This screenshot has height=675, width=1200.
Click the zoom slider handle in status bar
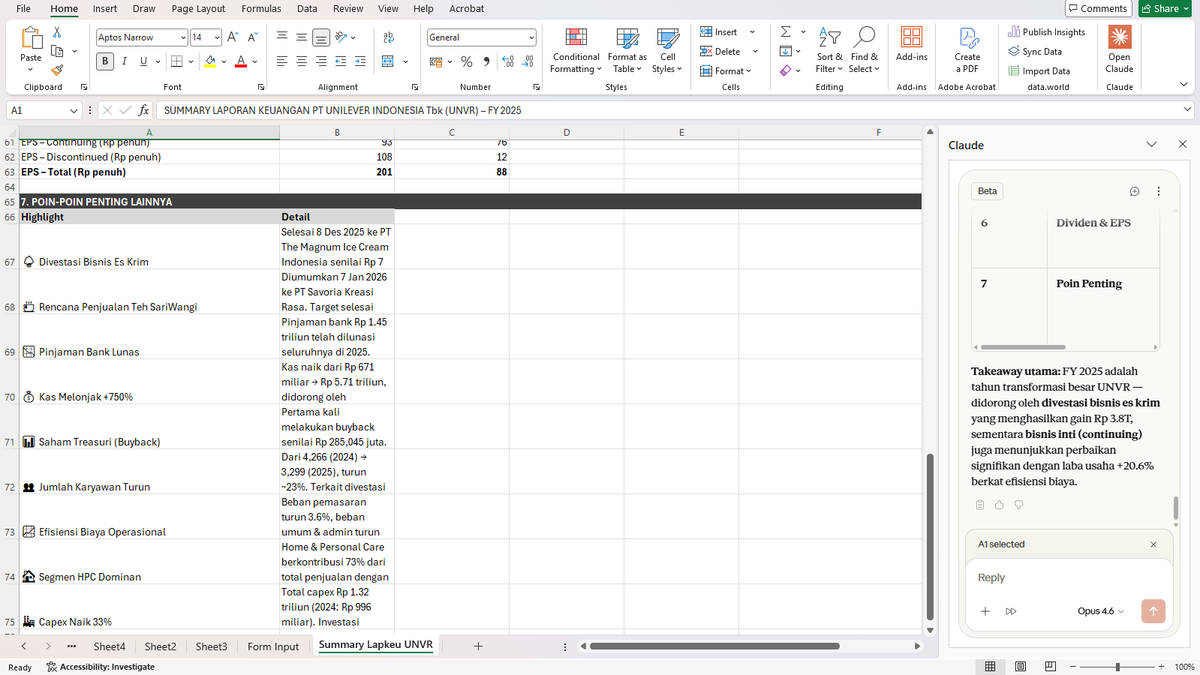(x=1117, y=667)
